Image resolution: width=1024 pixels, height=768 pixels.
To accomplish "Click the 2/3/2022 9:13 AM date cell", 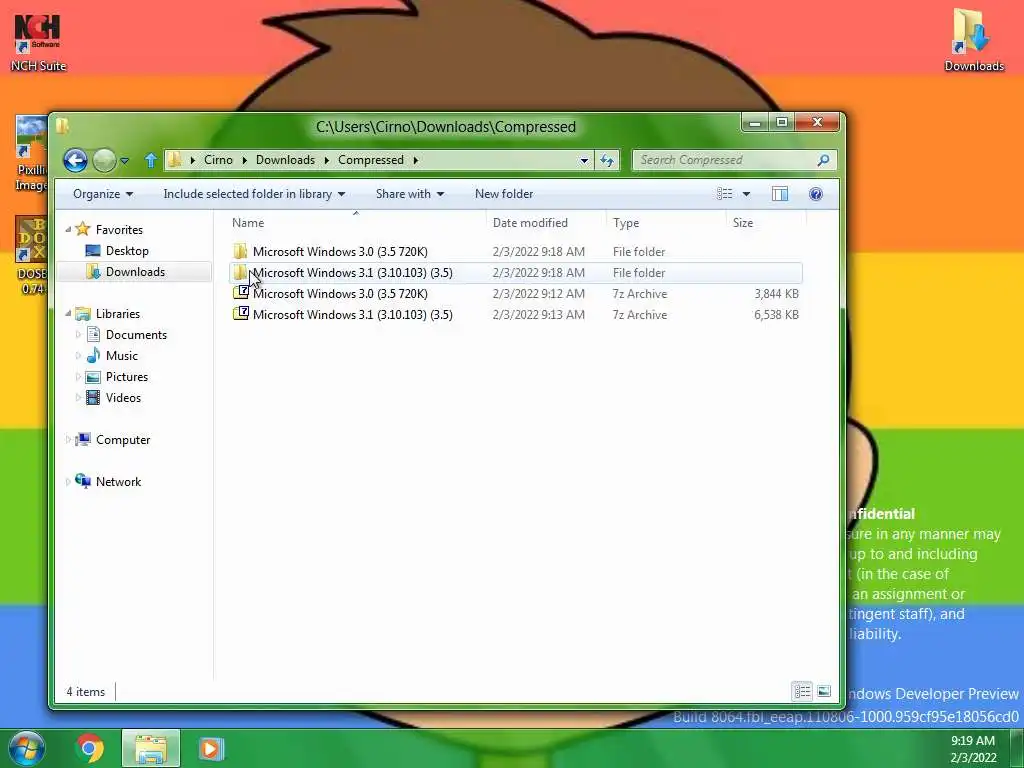I will [539, 315].
